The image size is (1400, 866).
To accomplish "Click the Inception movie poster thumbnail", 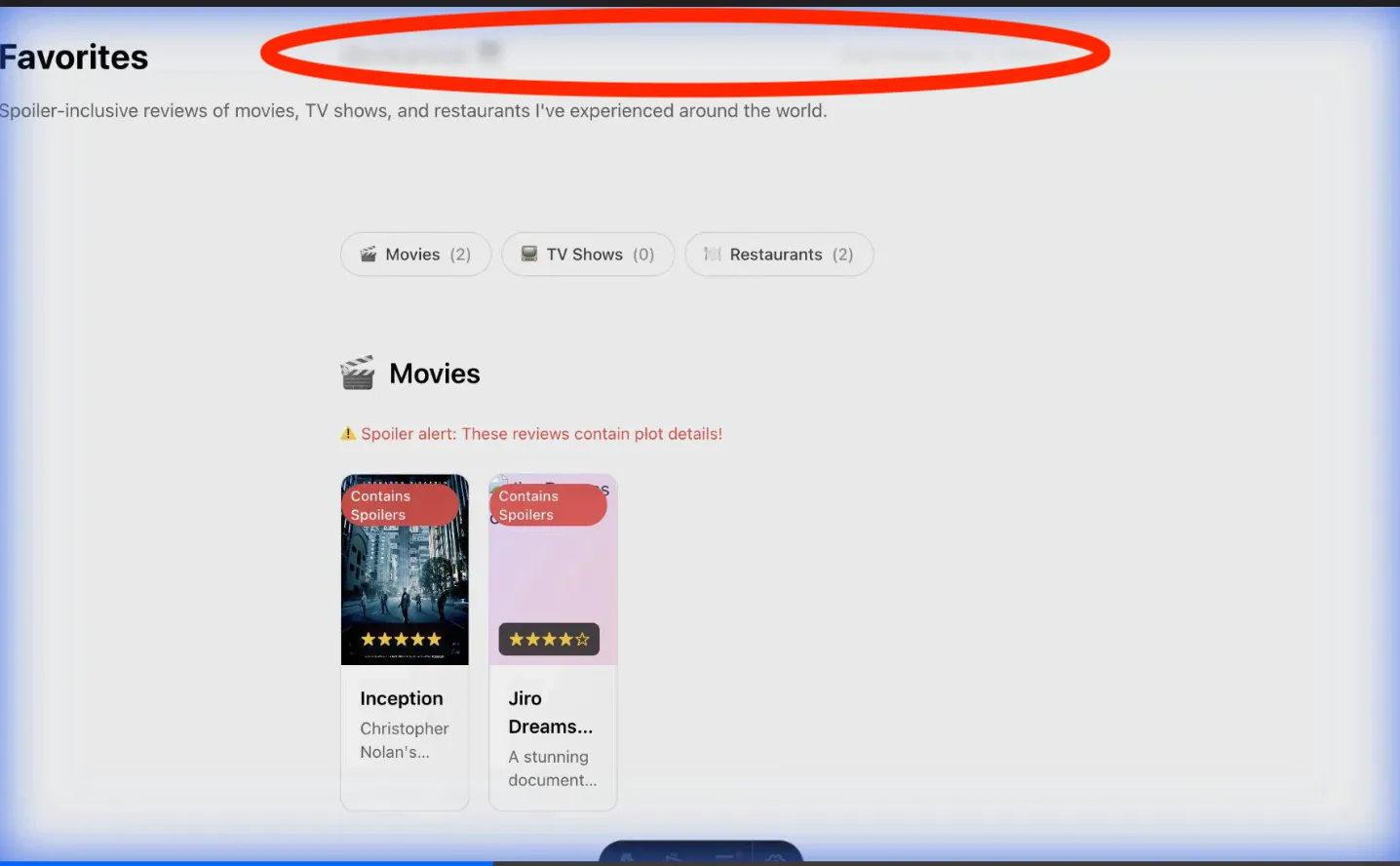I will pos(405,575).
